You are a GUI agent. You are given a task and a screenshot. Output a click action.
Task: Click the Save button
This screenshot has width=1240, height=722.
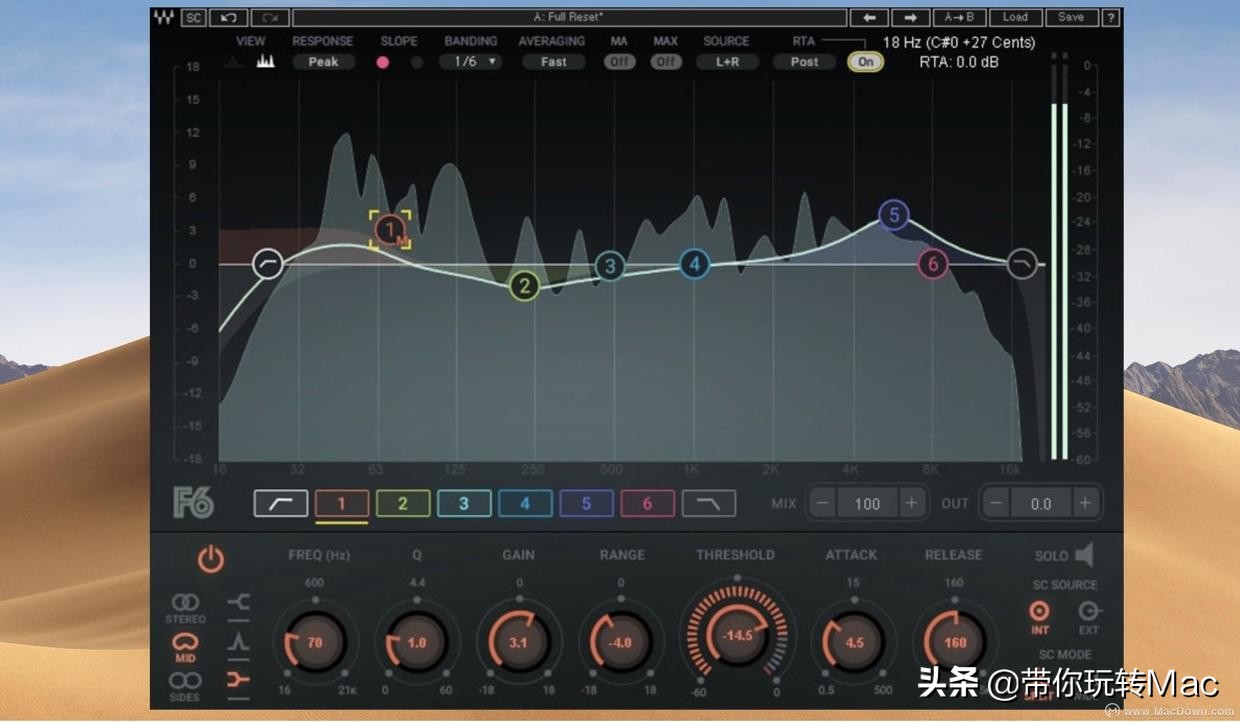(1071, 17)
